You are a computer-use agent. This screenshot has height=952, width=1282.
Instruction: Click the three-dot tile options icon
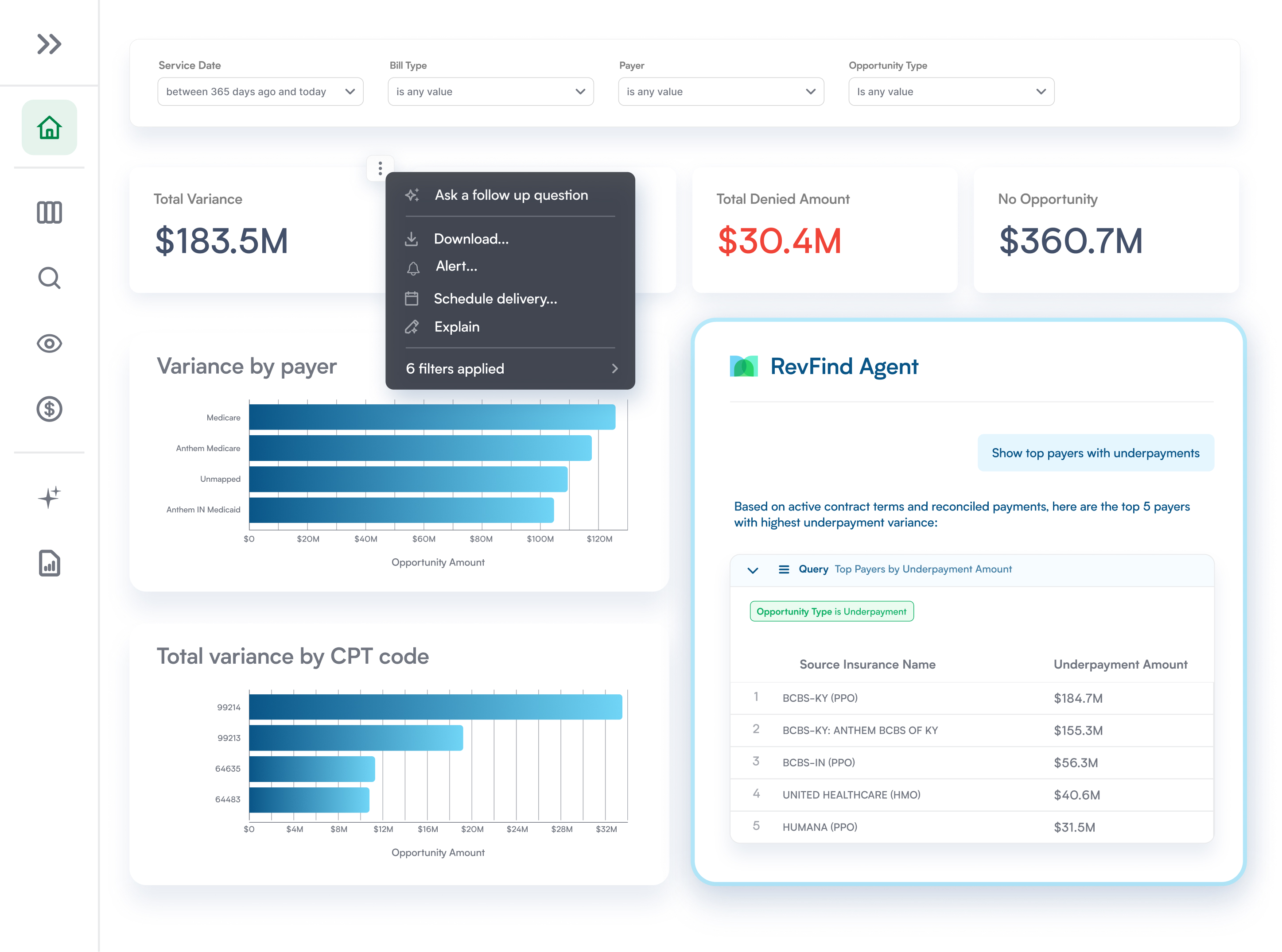380,168
